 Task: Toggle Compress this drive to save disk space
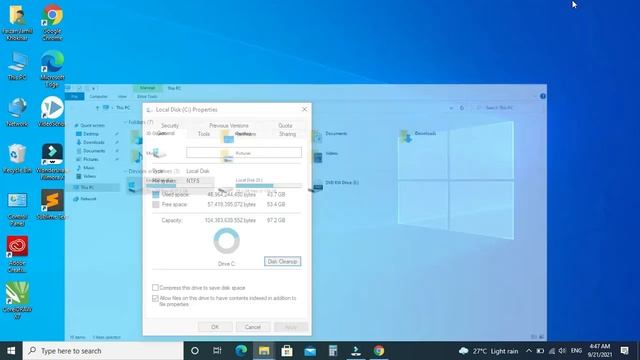pyautogui.click(x=155, y=288)
